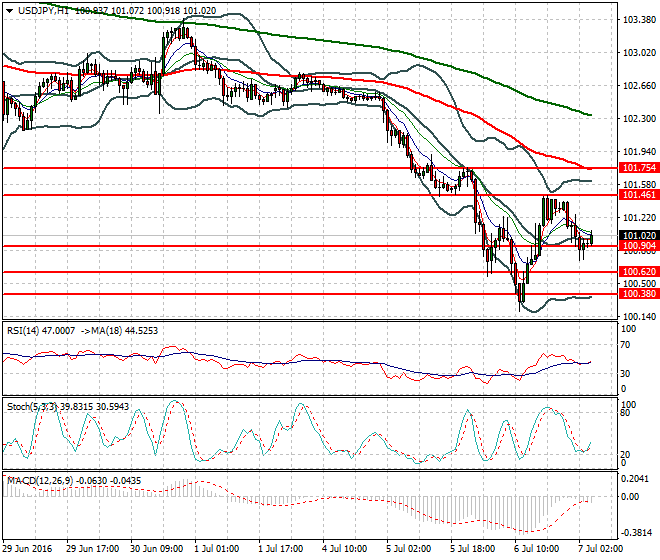Select the 6 Jul 10:00 time axis label

(x=537, y=549)
